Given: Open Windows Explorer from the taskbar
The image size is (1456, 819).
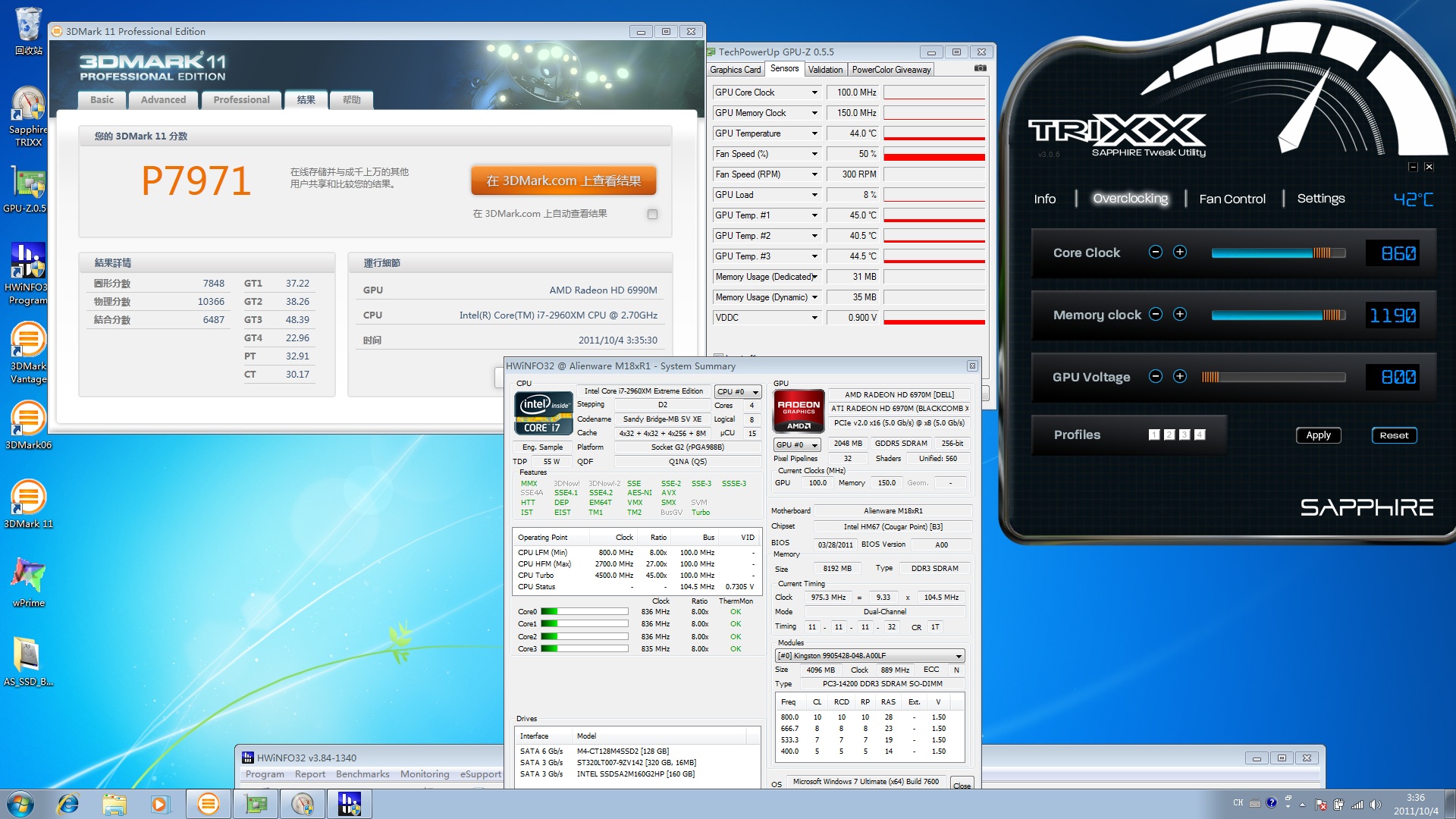Looking at the screenshot, I should 114,804.
